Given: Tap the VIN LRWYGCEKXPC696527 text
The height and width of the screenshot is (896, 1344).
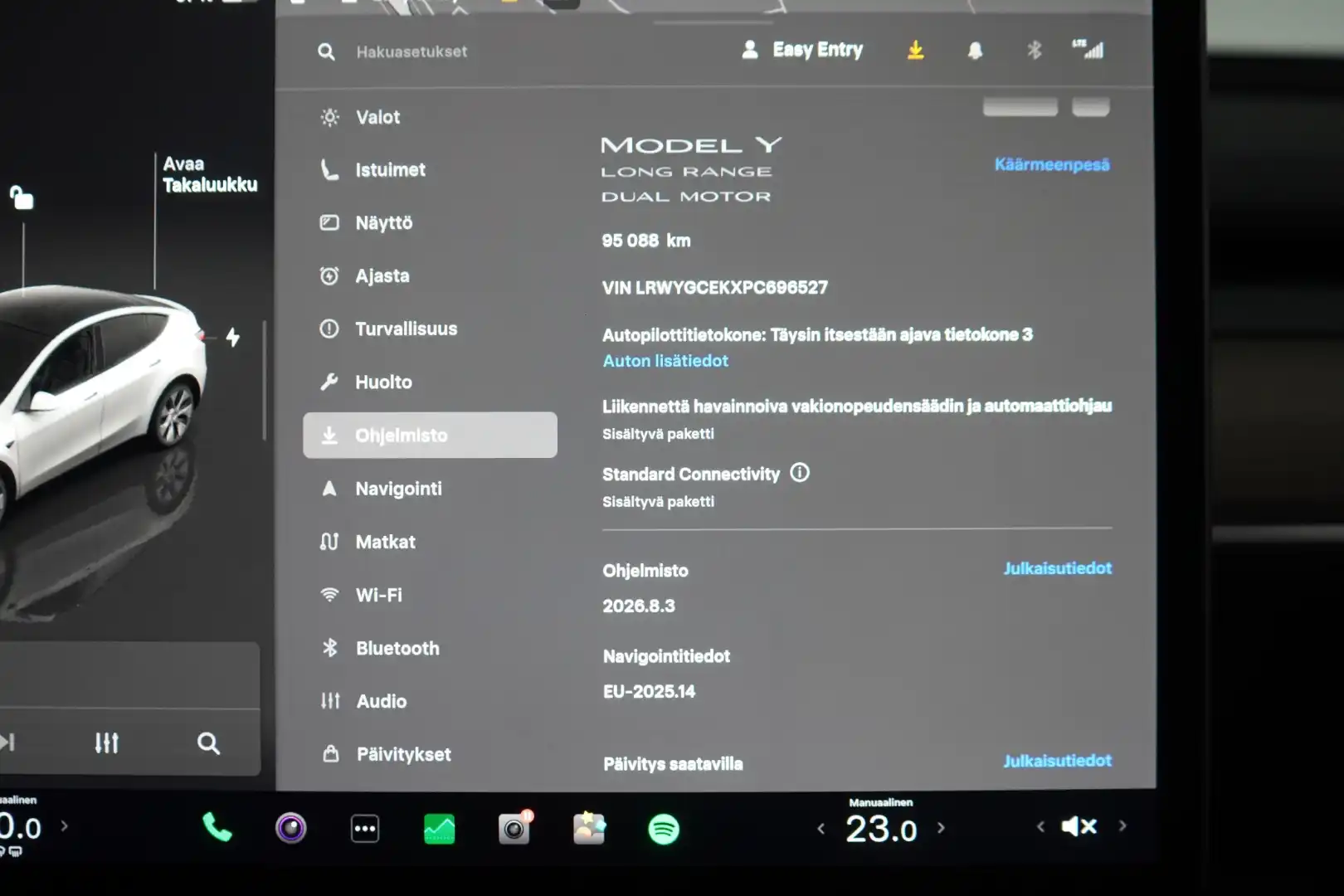Looking at the screenshot, I should click(x=715, y=288).
